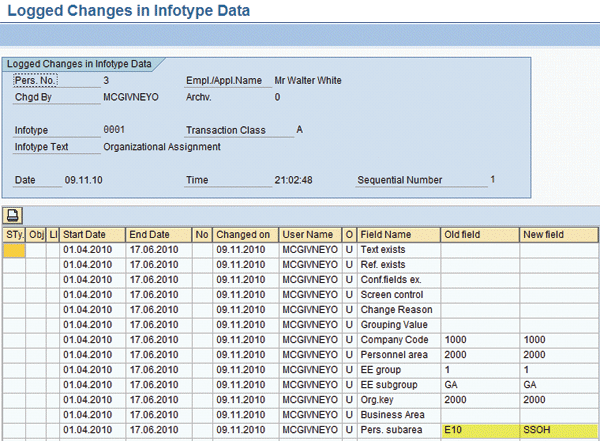
Task: Click the highlighted E10 old field cell
Action: tap(478, 430)
